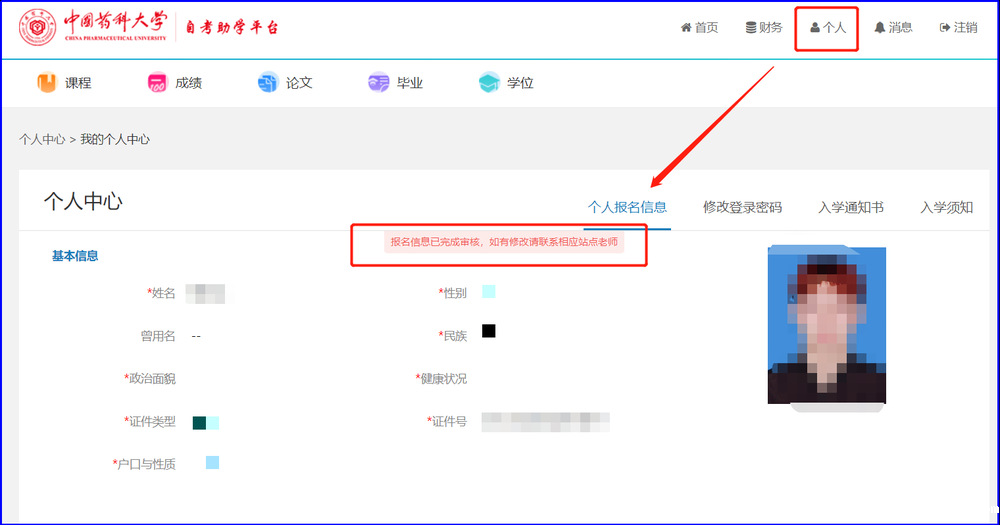This screenshot has width=1000, height=525.
Task: Open the 入学须知 tab
Action: point(946,208)
